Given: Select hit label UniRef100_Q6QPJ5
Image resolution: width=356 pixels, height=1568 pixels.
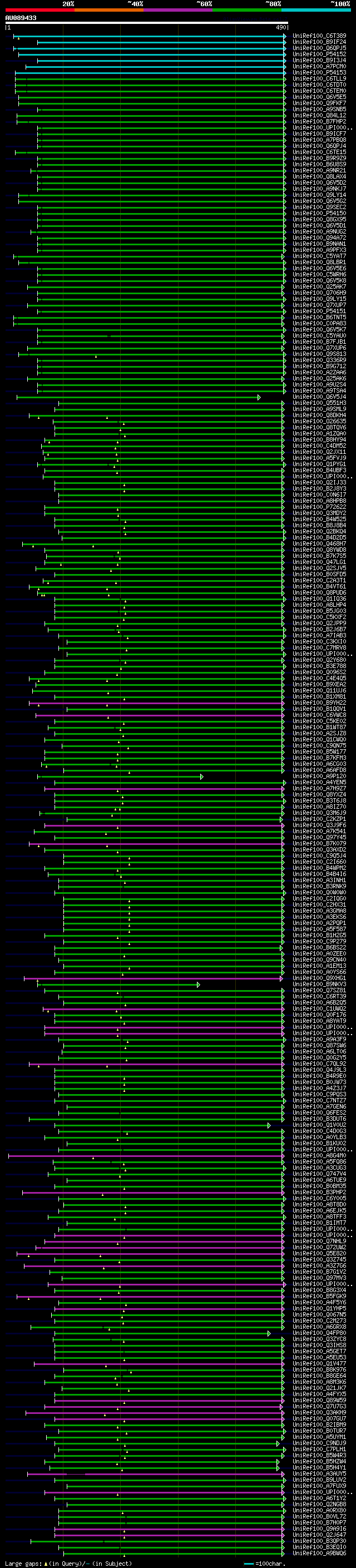Looking at the screenshot, I should (x=319, y=48).
